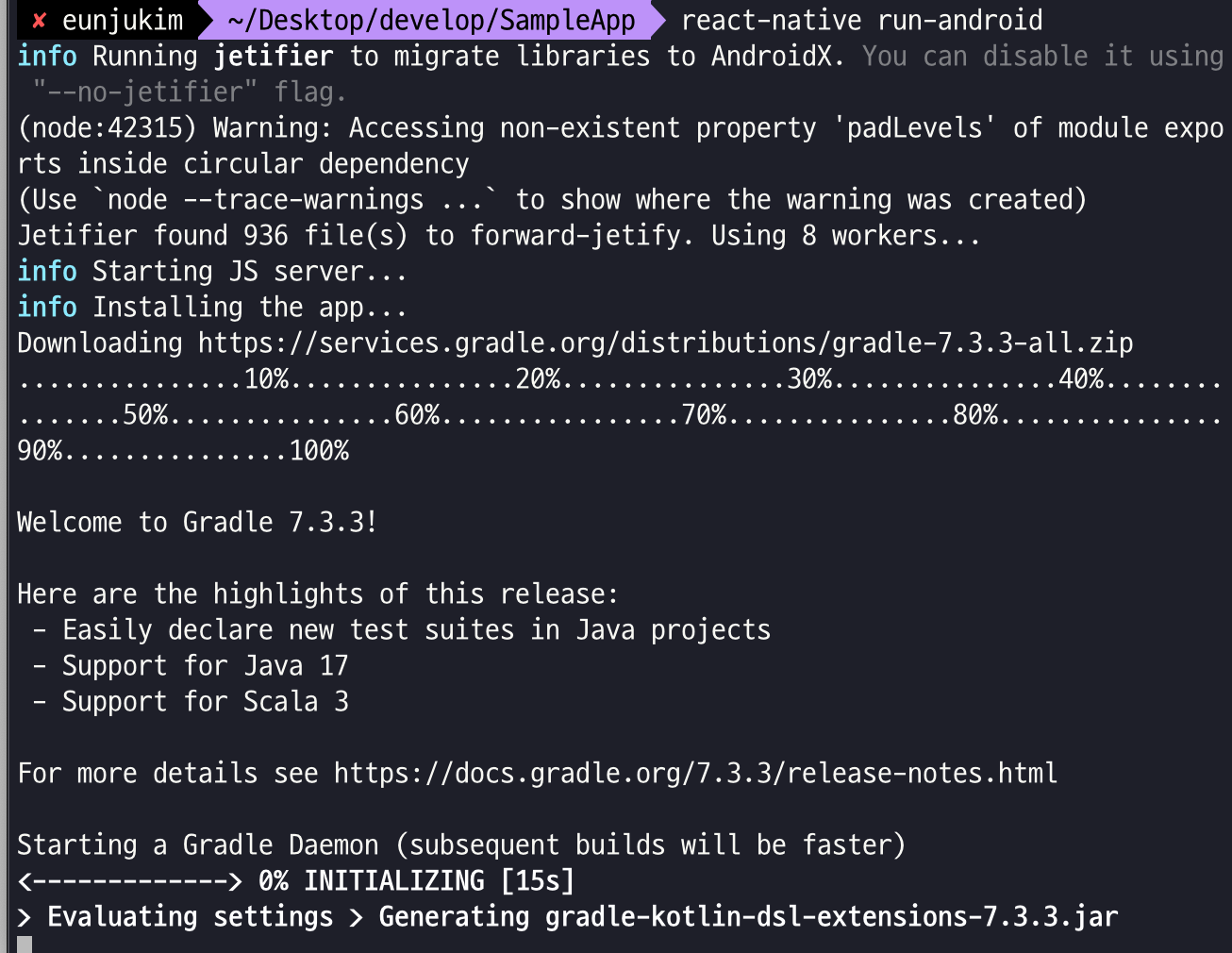Click the Evaluating settings task line

point(190,917)
